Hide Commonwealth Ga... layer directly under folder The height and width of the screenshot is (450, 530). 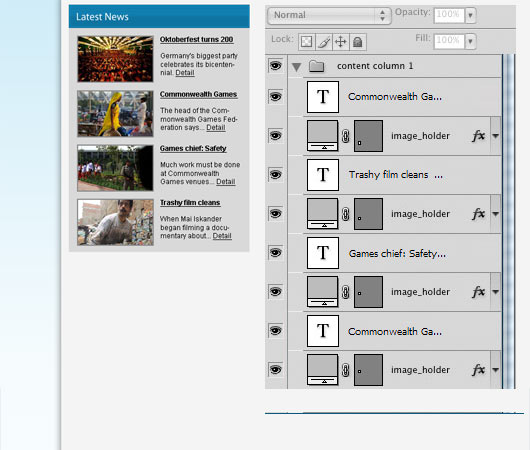pos(275,97)
